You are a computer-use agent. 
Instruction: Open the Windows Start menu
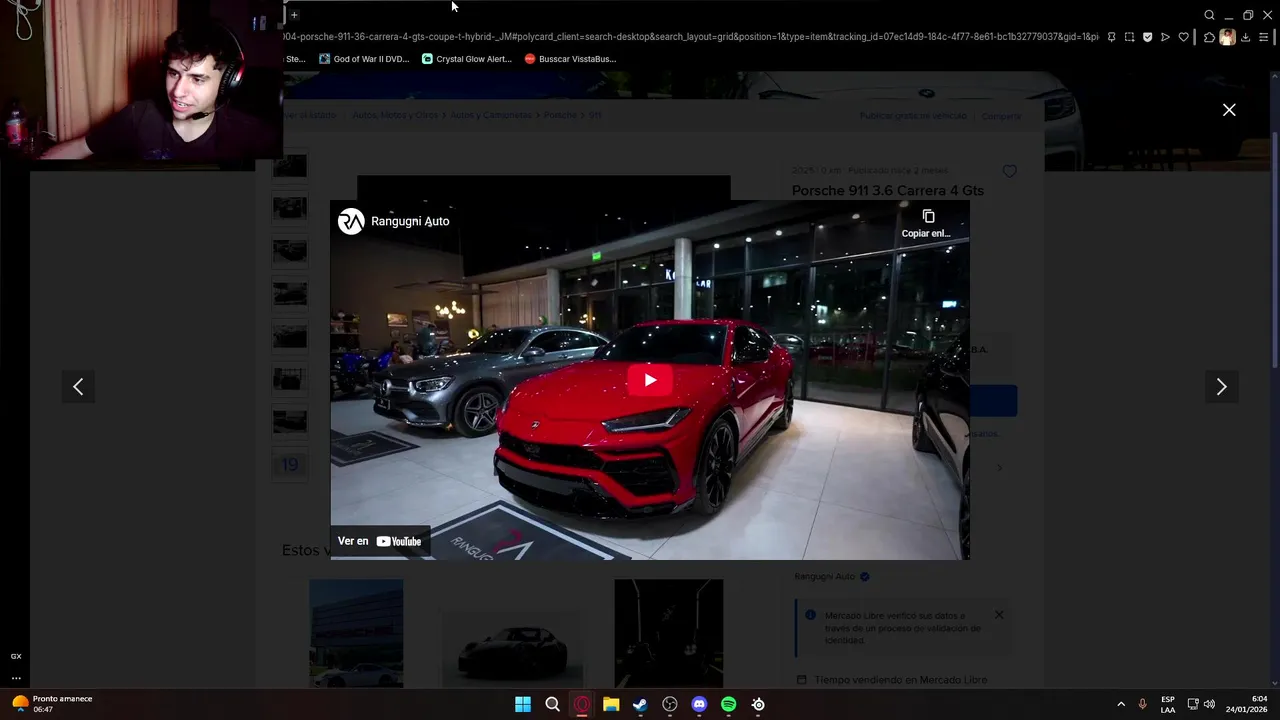(x=523, y=704)
